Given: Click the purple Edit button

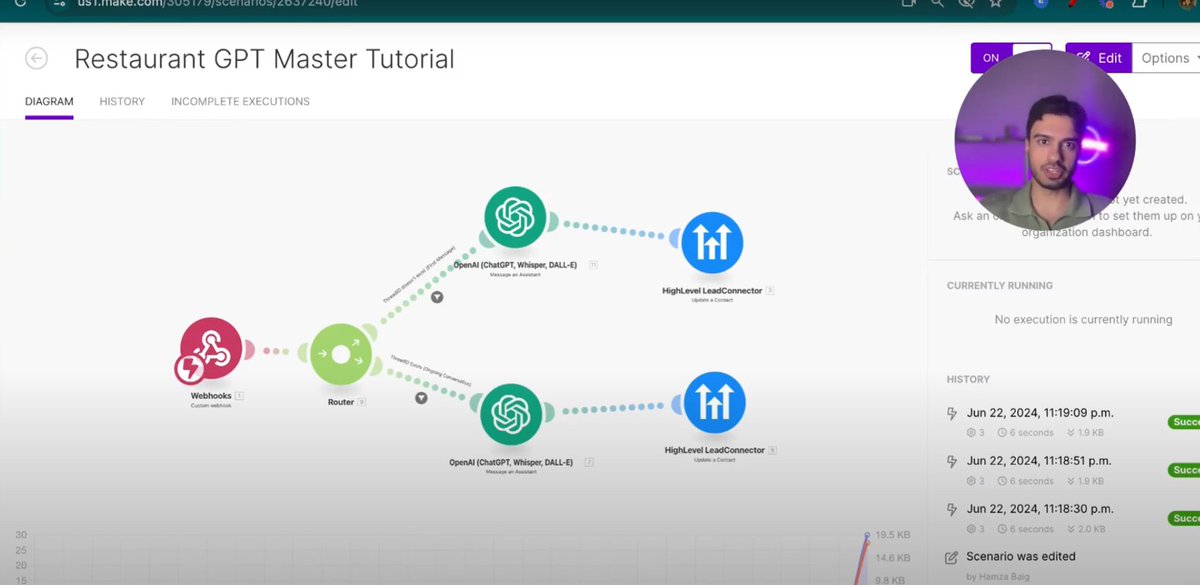Looking at the screenshot, I should coord(1099,58).
